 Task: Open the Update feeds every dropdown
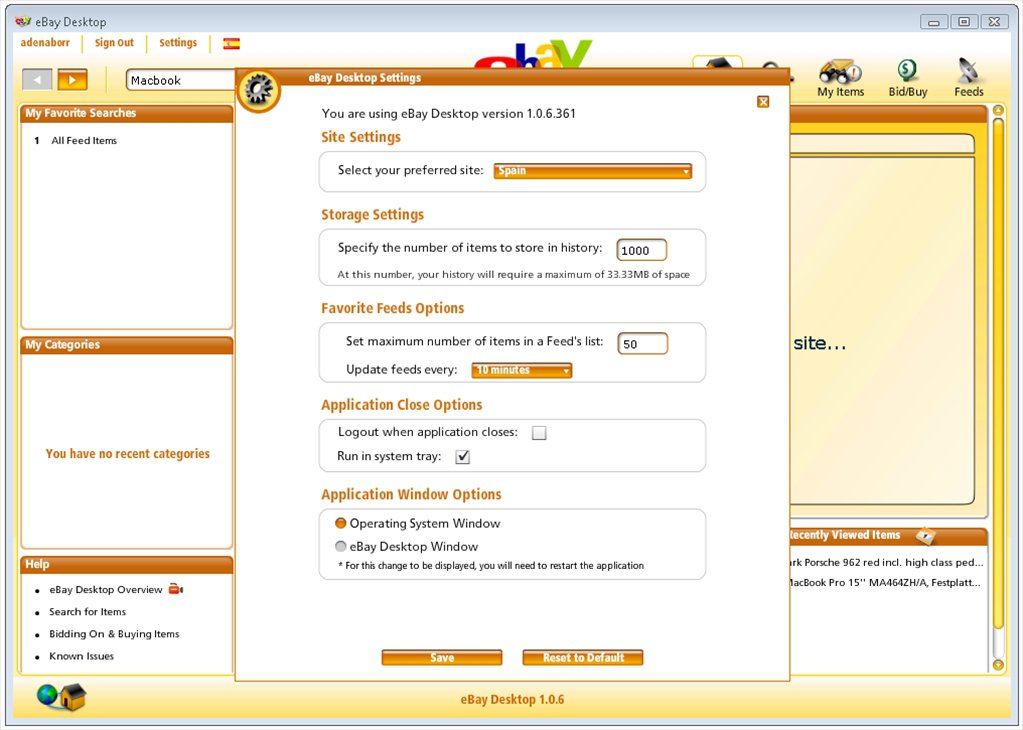pos(521,370)
